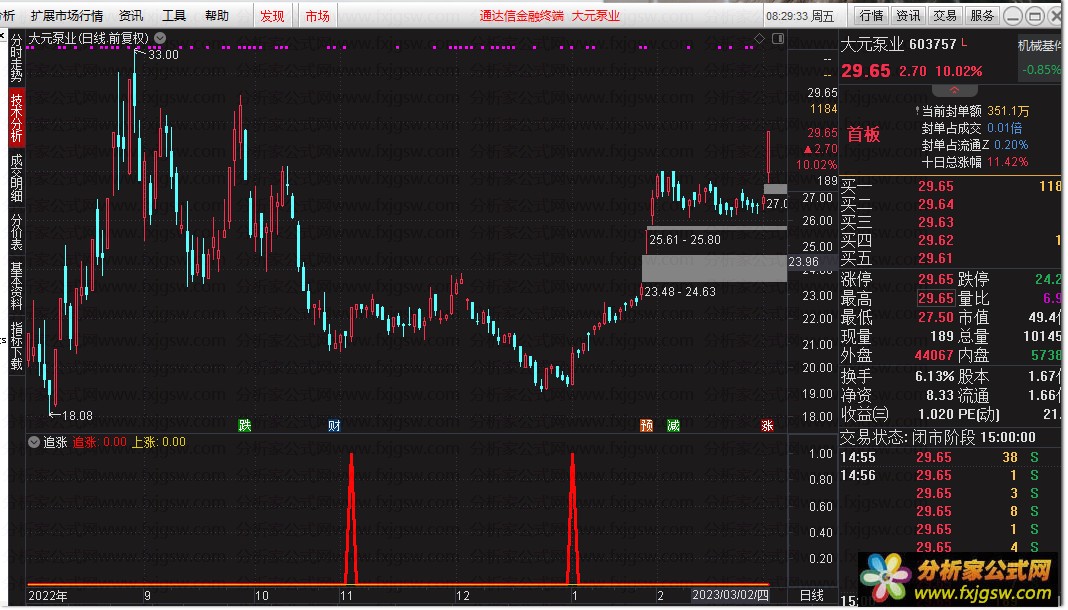The image size is (1068, 610).
Task: Click the 交易 button at top right
Action: pos(945,15)
